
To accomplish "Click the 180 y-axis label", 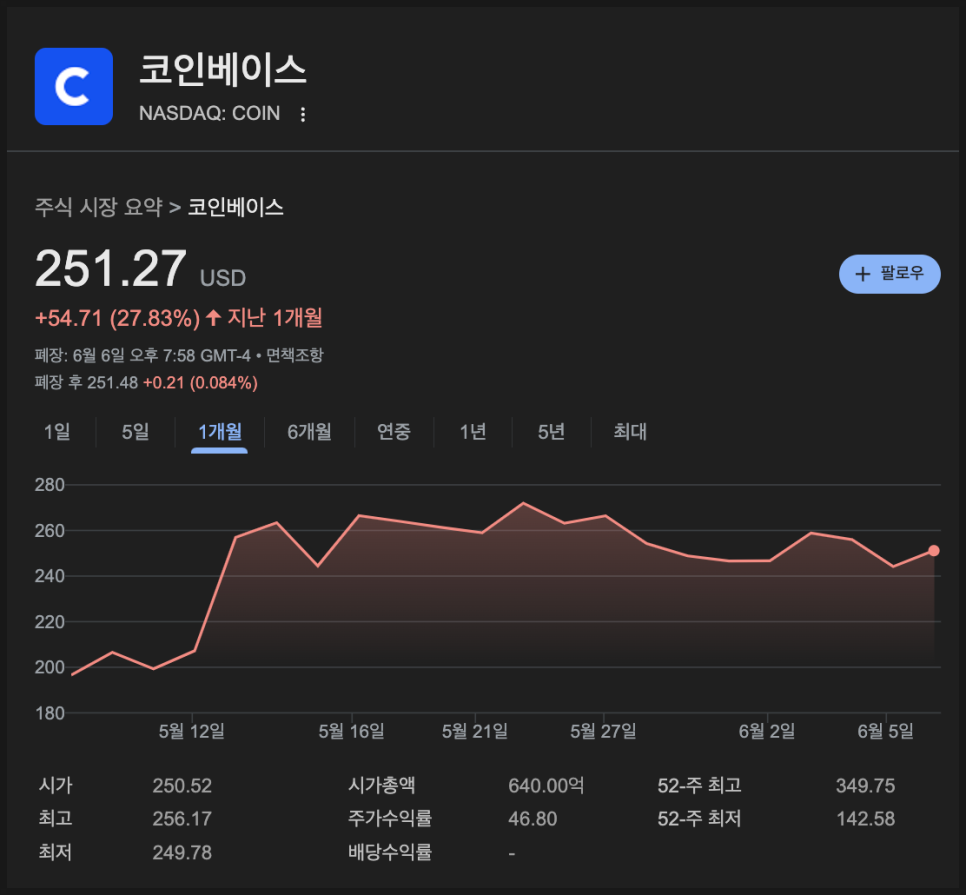I will (x=50, y=713).
